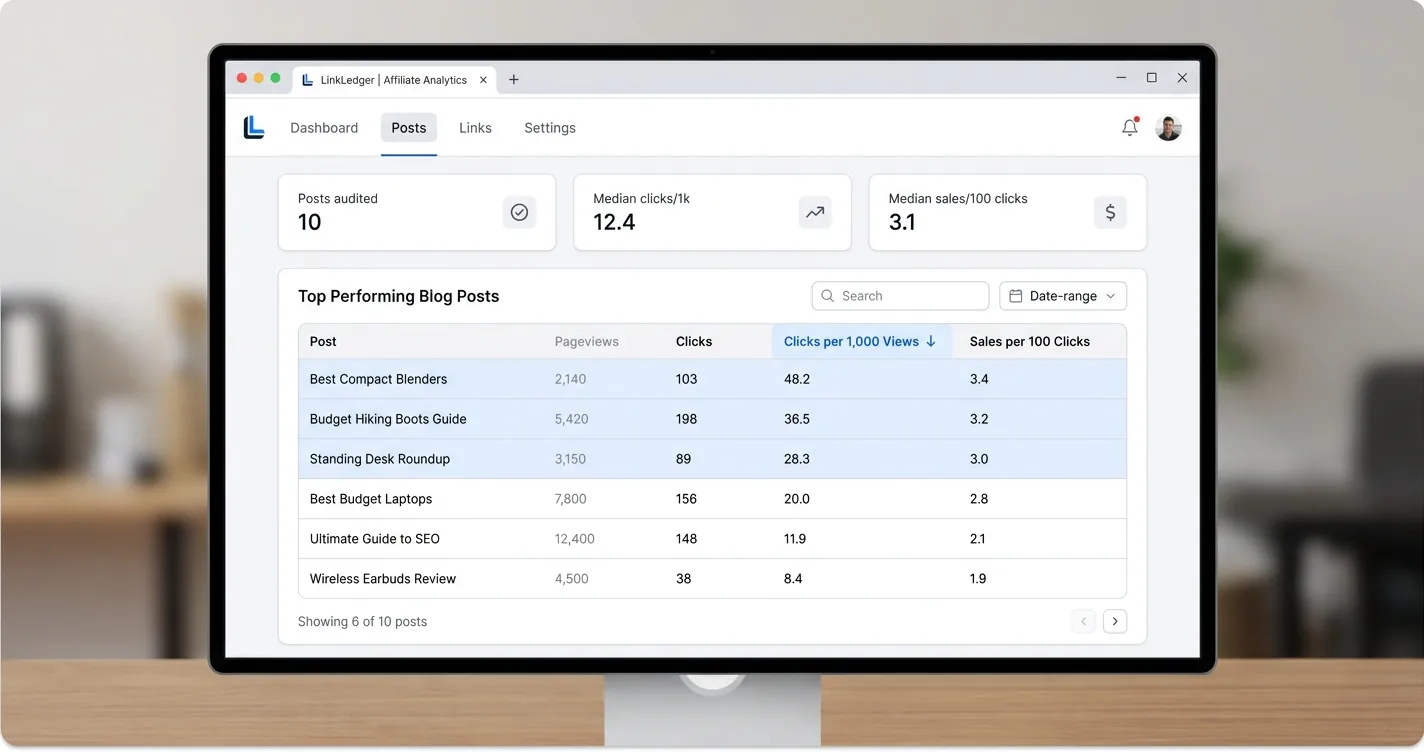This screenshot has height=752, width=1424.
Task: Open the Date-range dropdown
Action: pyautogui.click(x=1063, y=296)
